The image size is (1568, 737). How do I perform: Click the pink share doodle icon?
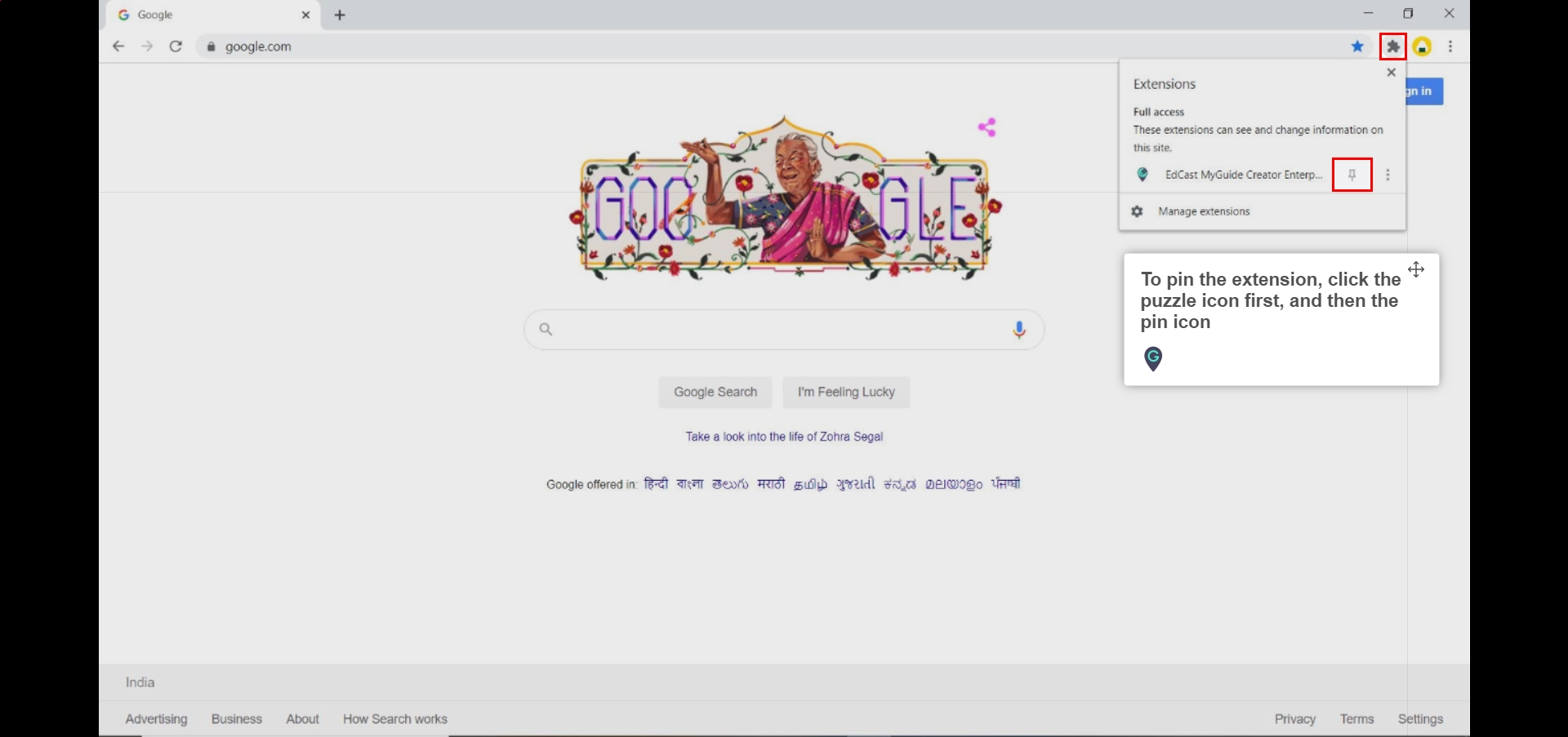click(x=987, y=127)
